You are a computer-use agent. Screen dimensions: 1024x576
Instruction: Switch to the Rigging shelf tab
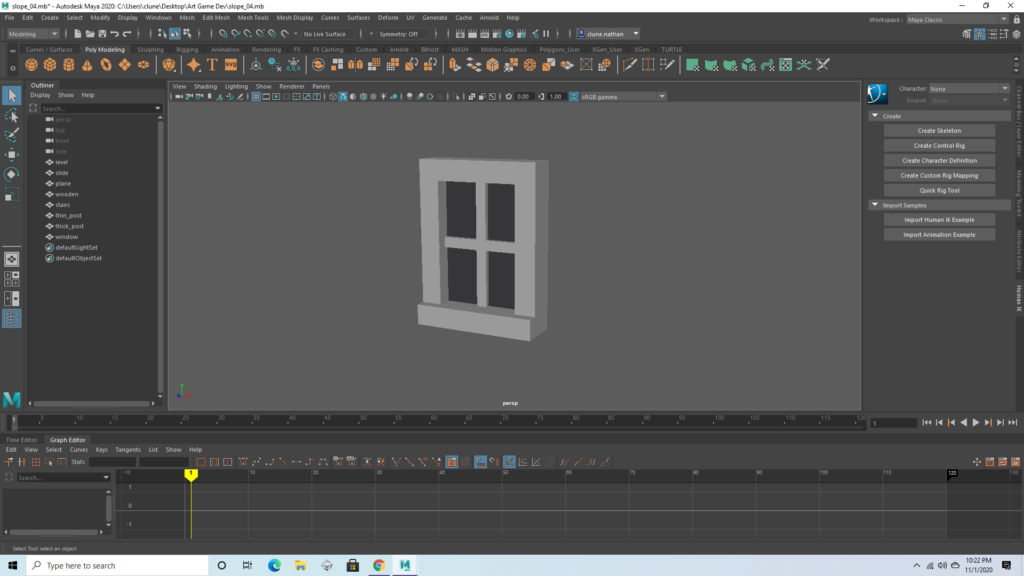[x=187, y=49]
